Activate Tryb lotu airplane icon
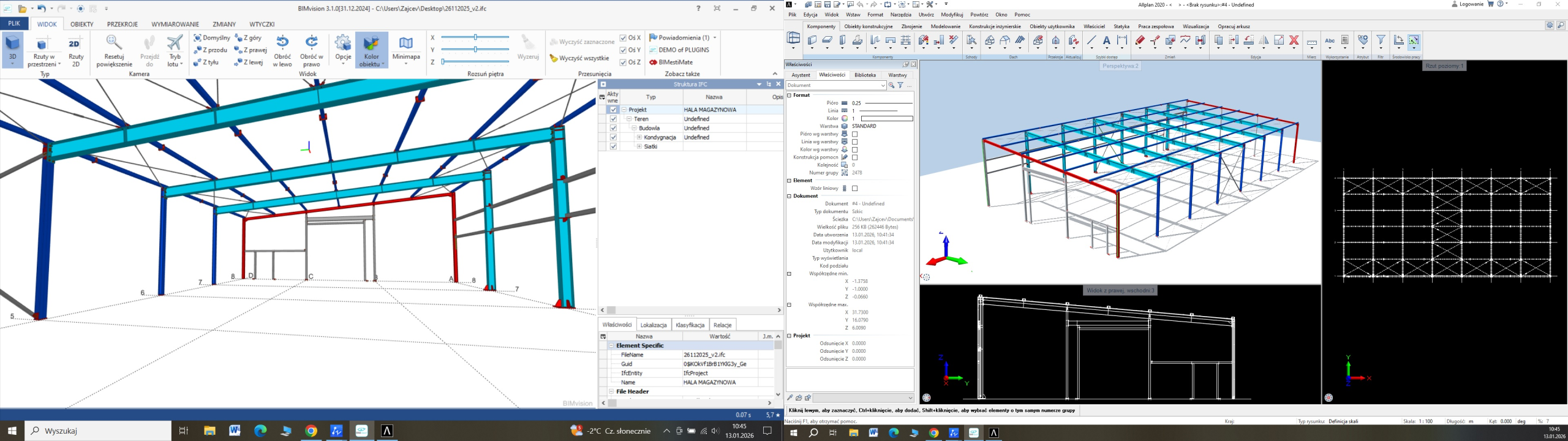This screenshot has height=441, width=1568. point(175,43)
